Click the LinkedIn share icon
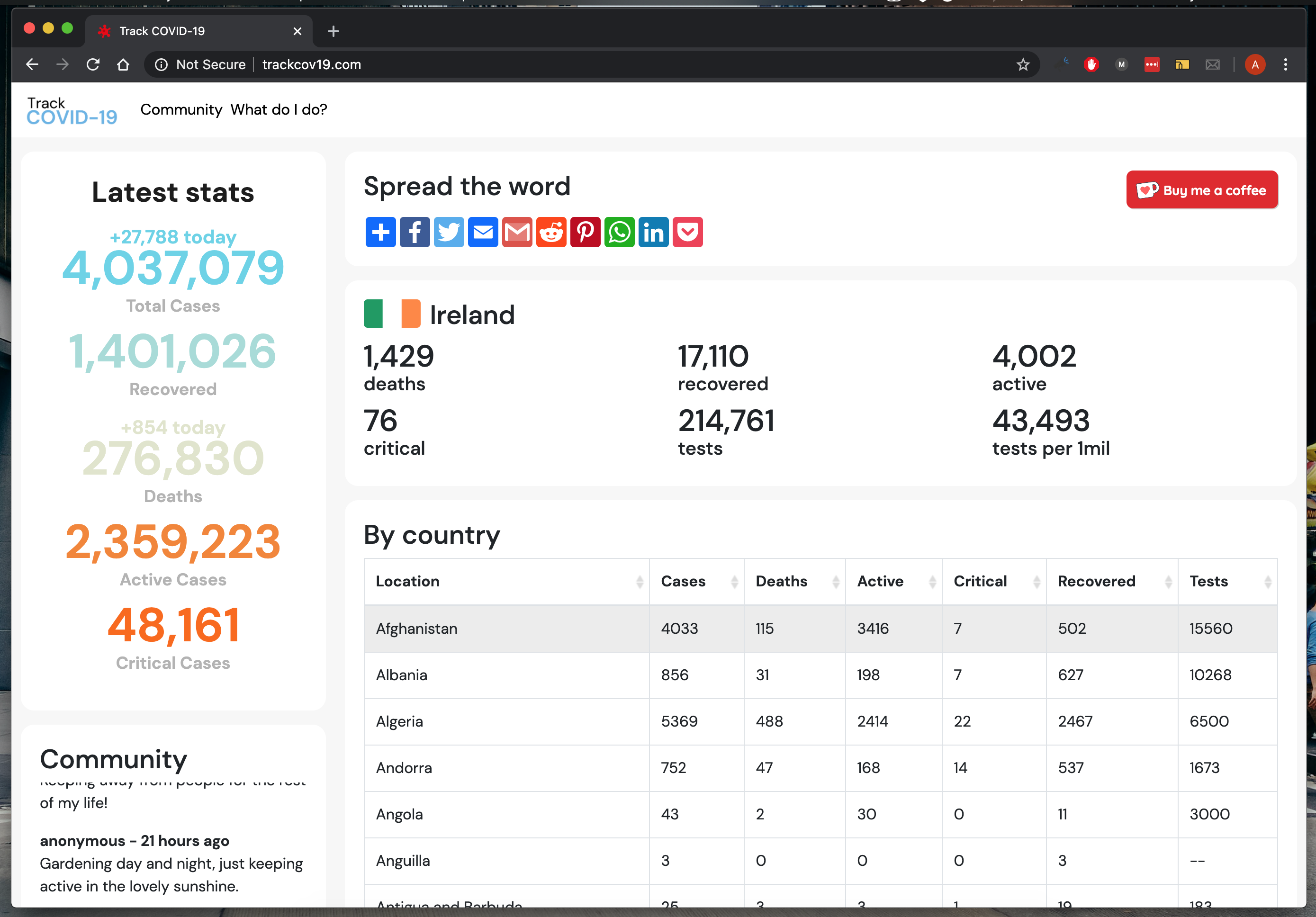 653,232
